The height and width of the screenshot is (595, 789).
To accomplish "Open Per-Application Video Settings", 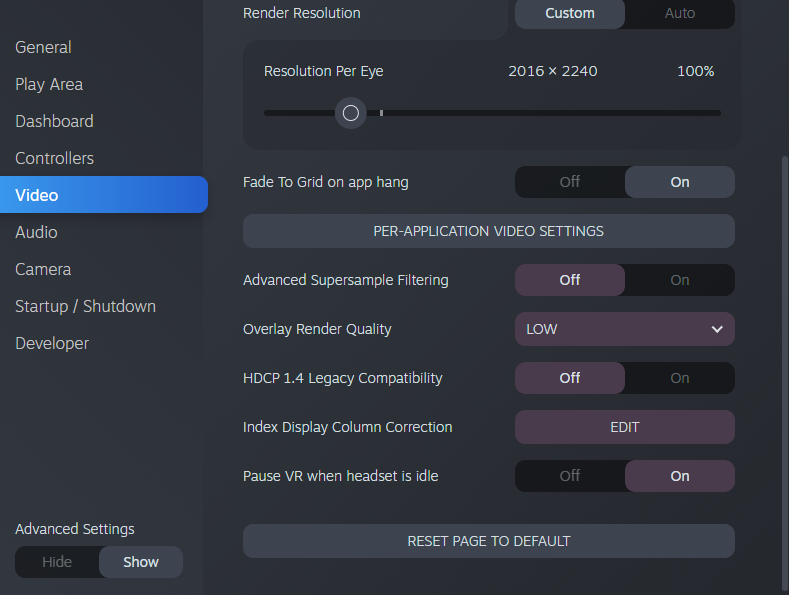I will pyautogui.click(x=489, y=231).
